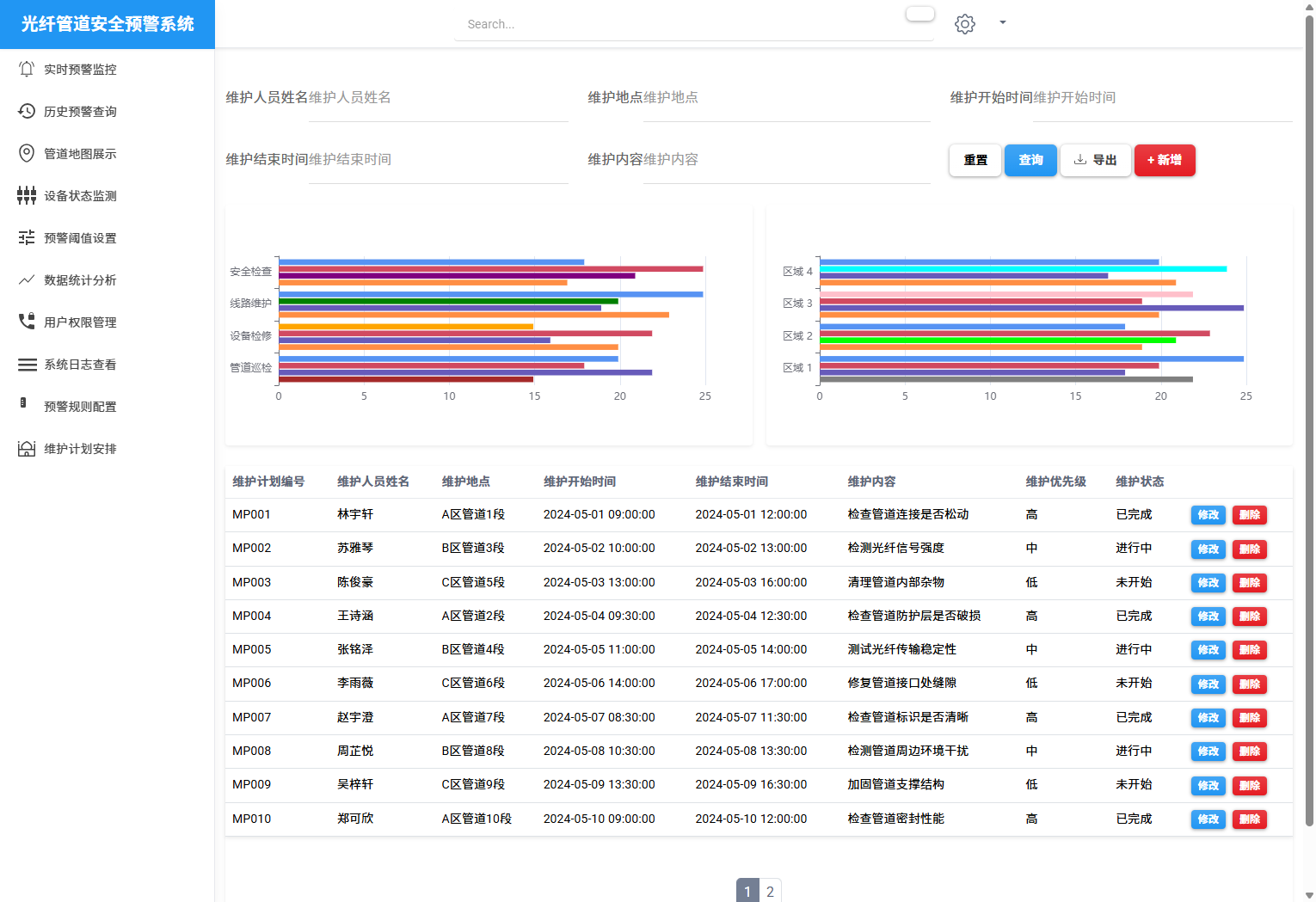The width and height of the screenshot is (1316, 902).
Task: Toggle the switch next to the search bar
Action: point(919,14)
